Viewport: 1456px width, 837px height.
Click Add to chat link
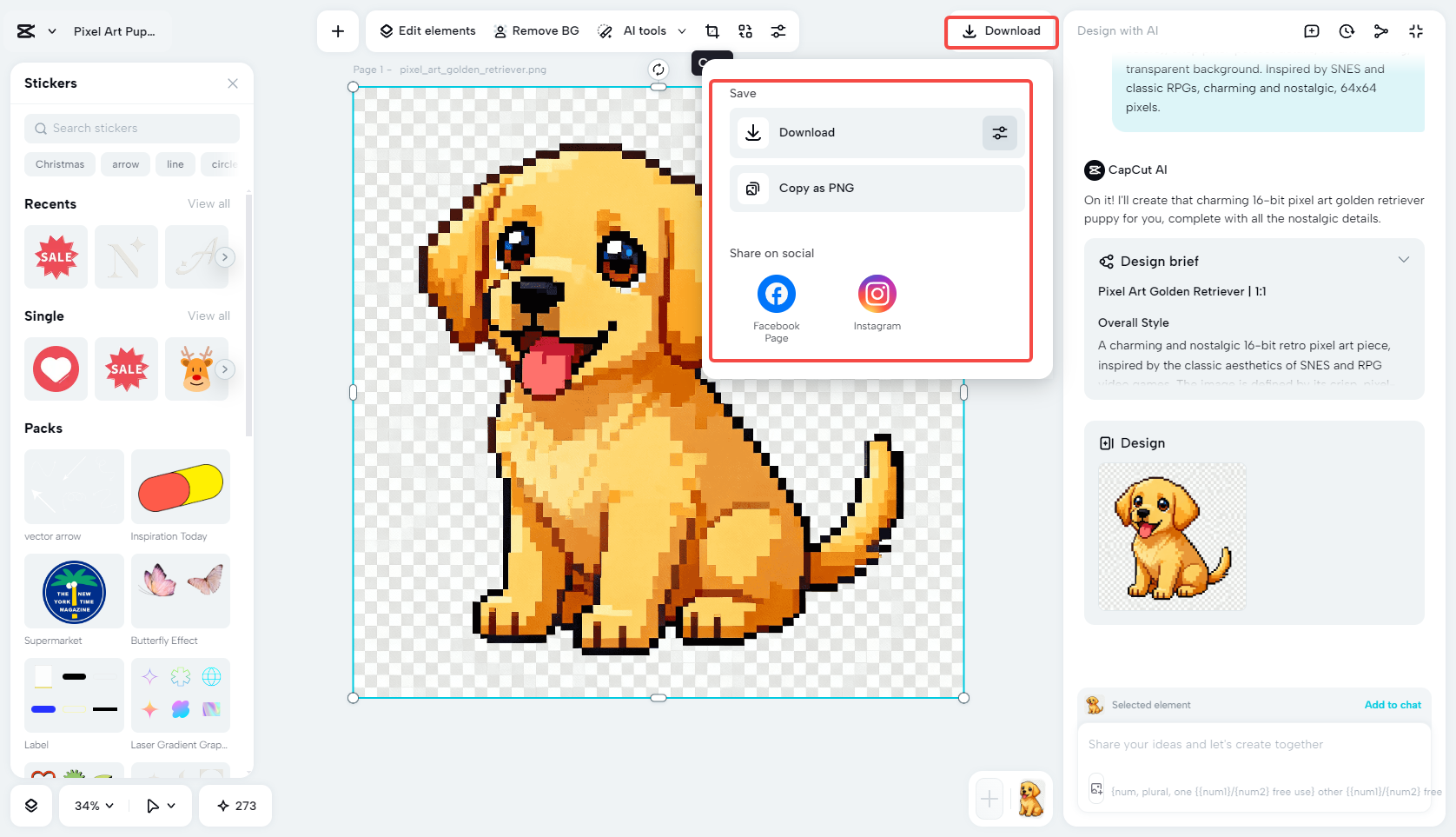1393,705
